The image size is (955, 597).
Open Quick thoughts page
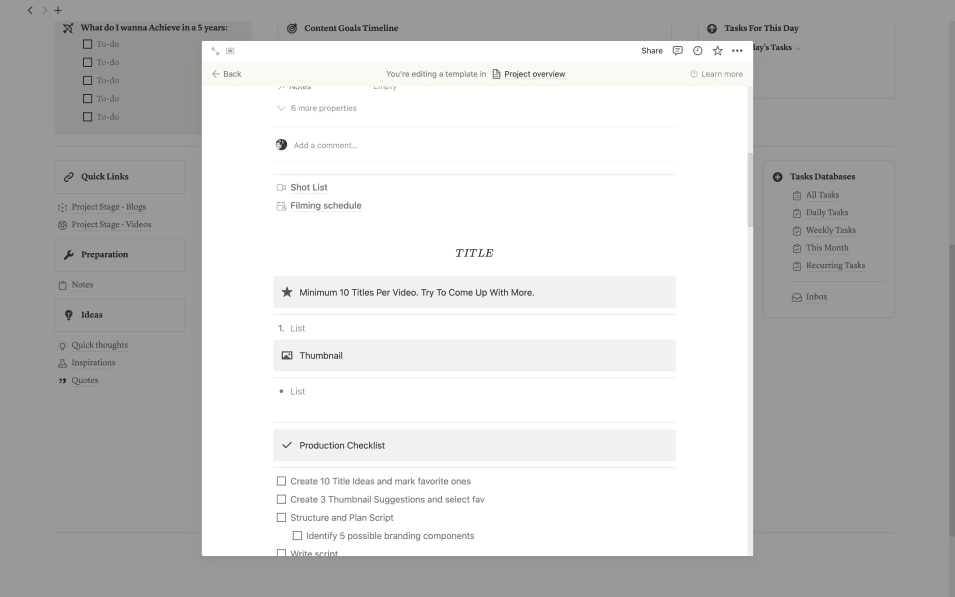click(100, 345)
